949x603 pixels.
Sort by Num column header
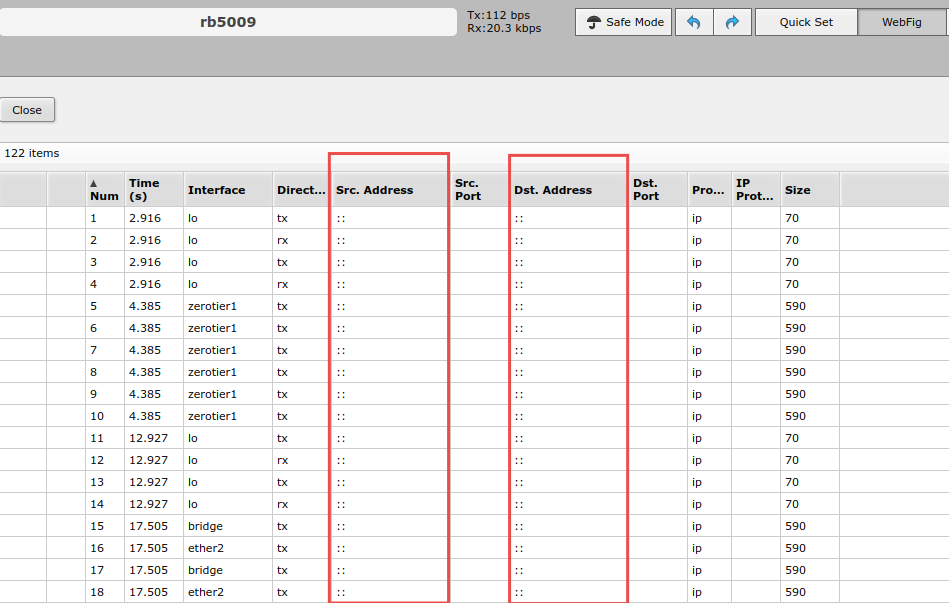click(x=104, y=189)
